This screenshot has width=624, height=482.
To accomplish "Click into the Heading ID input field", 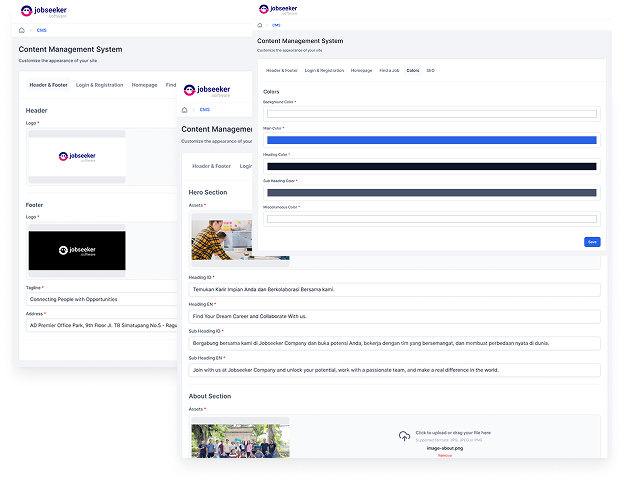I will pyautogui.click(x=394, y=289).
